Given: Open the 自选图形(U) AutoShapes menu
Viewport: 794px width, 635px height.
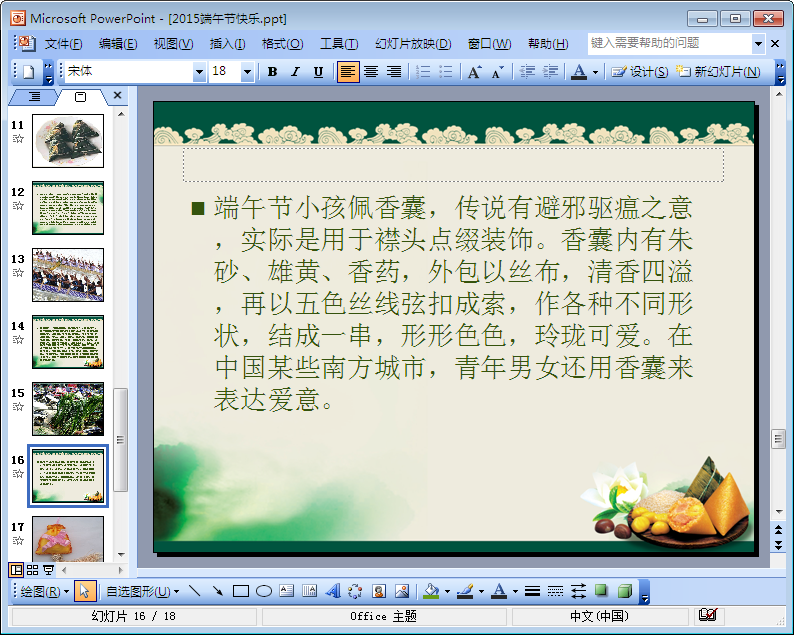Looking at the screenshot, I should (x=143, y=591).
